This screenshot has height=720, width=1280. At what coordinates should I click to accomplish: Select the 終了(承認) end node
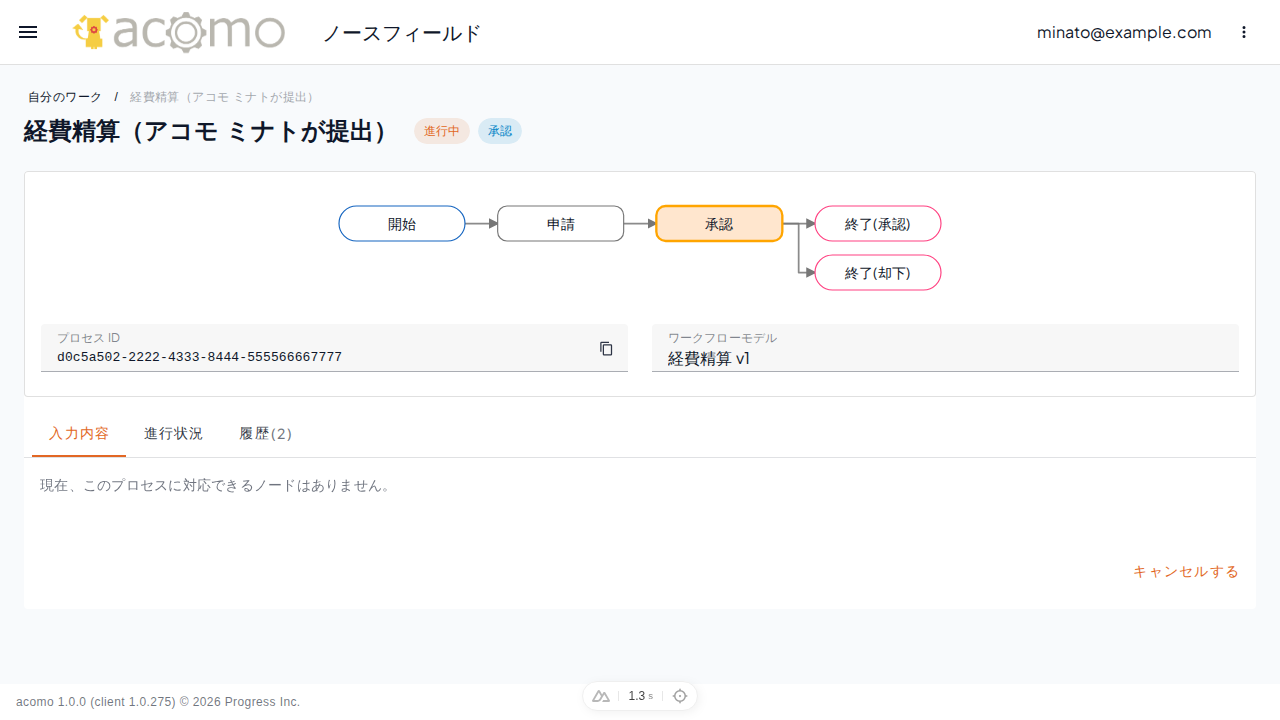[x=878, y=224]
